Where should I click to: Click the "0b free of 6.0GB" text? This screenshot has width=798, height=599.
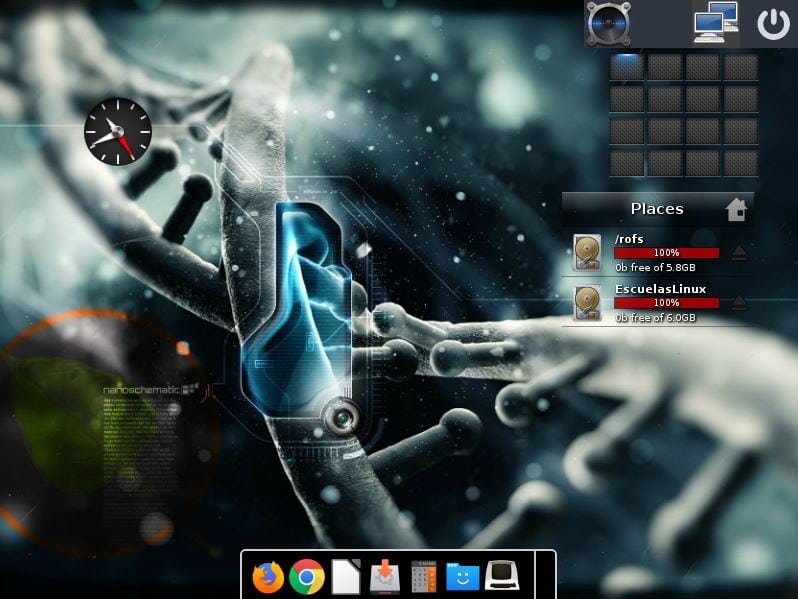(x=655, y=318)
